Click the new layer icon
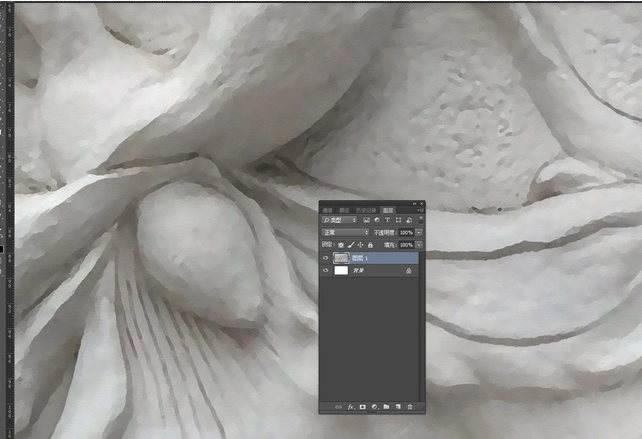This screenshot has width=642, height=439. click(397, 407)
